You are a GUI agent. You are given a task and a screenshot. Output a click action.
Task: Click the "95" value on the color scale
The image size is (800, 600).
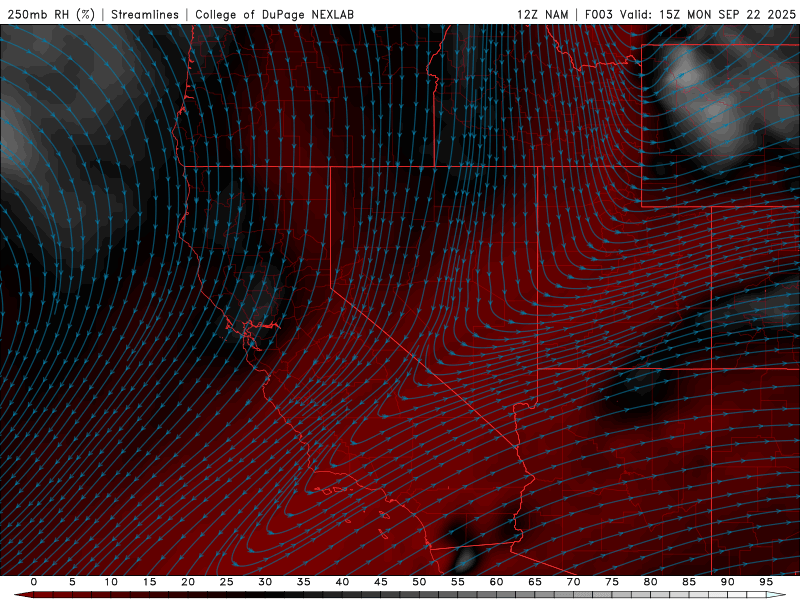tap(766, 582)
